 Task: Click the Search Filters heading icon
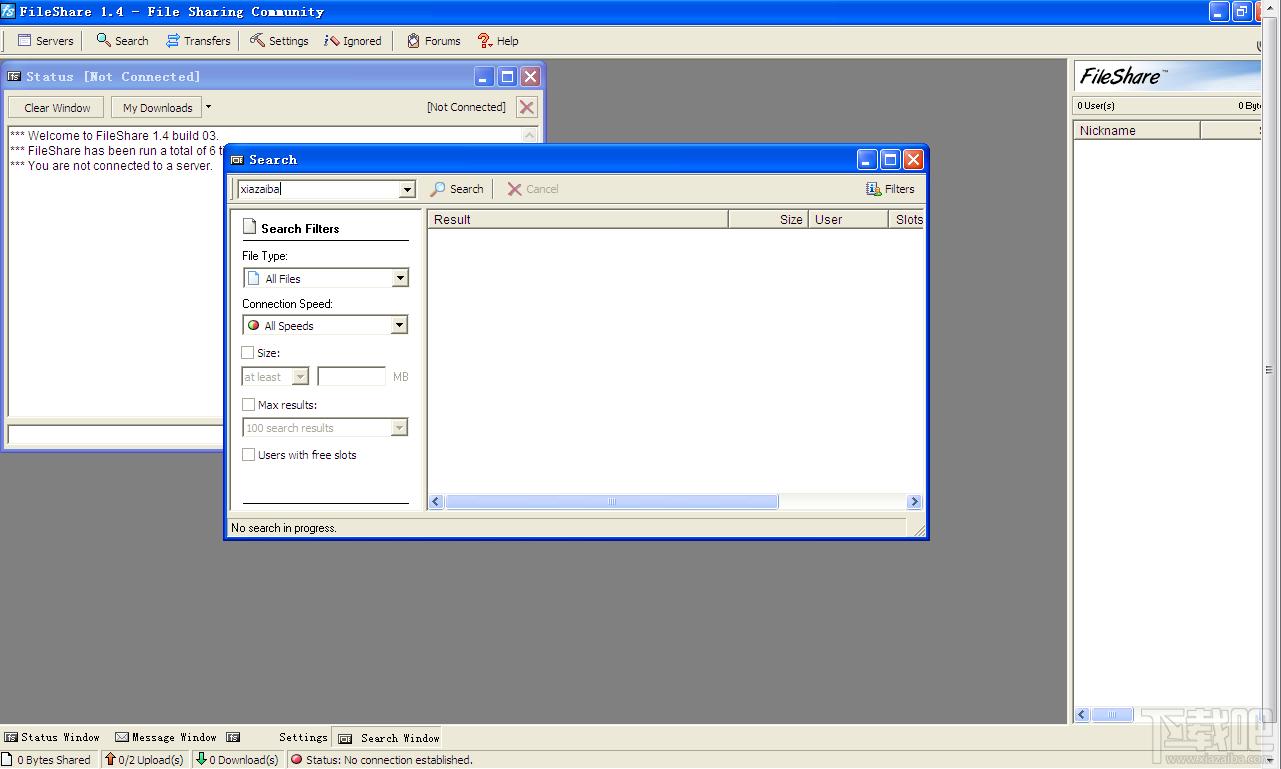coord(250,227)
